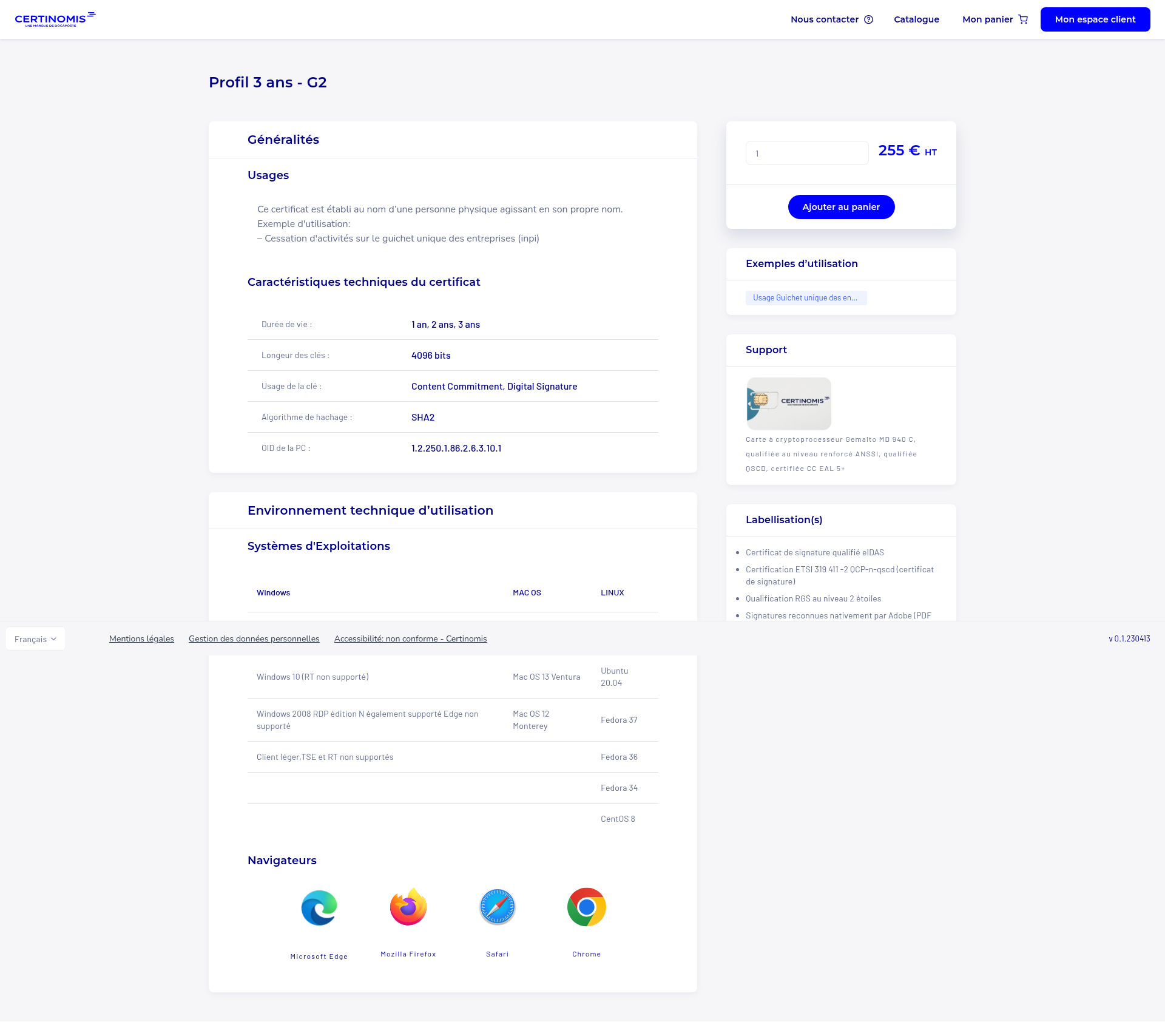Click the help question mark icon
Image resolution: width=1165 pixels, height=1036 pixels.
868,19
